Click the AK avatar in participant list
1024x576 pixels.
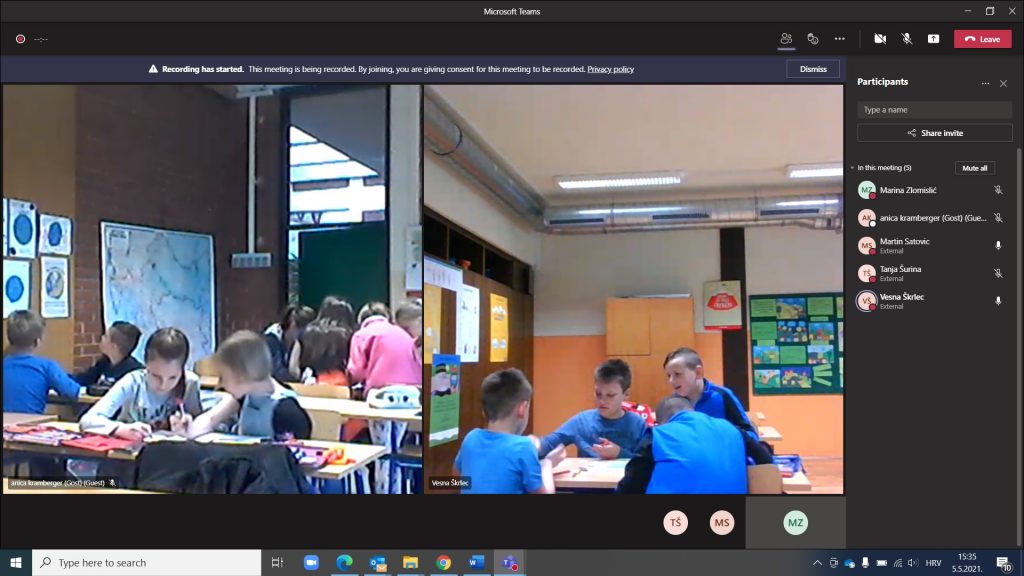867,218
